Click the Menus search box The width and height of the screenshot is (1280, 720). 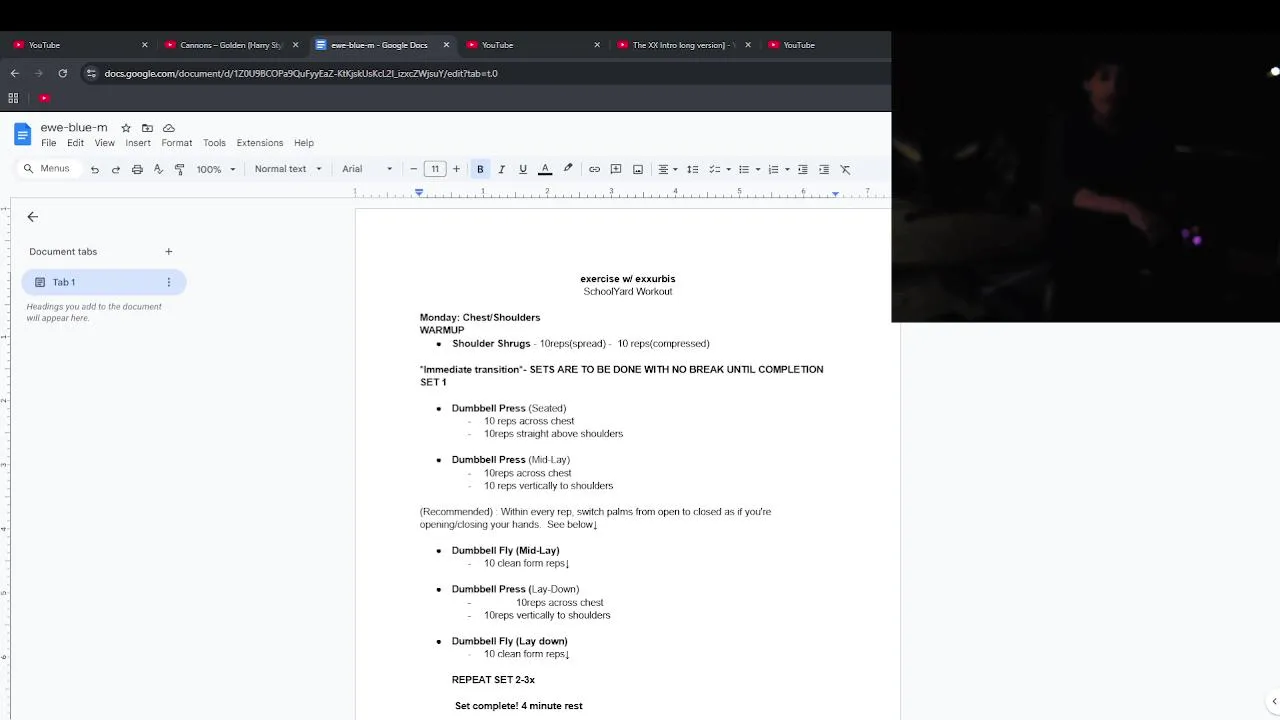[x=47, y=169]
